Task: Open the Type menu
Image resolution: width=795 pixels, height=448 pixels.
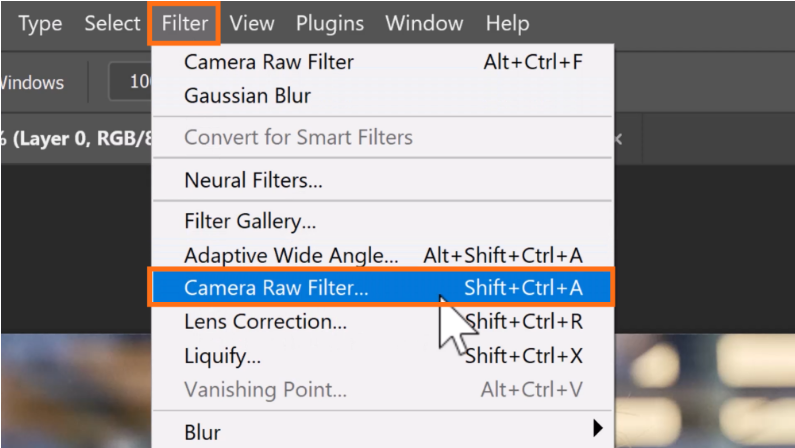Action: pos(40,23)
